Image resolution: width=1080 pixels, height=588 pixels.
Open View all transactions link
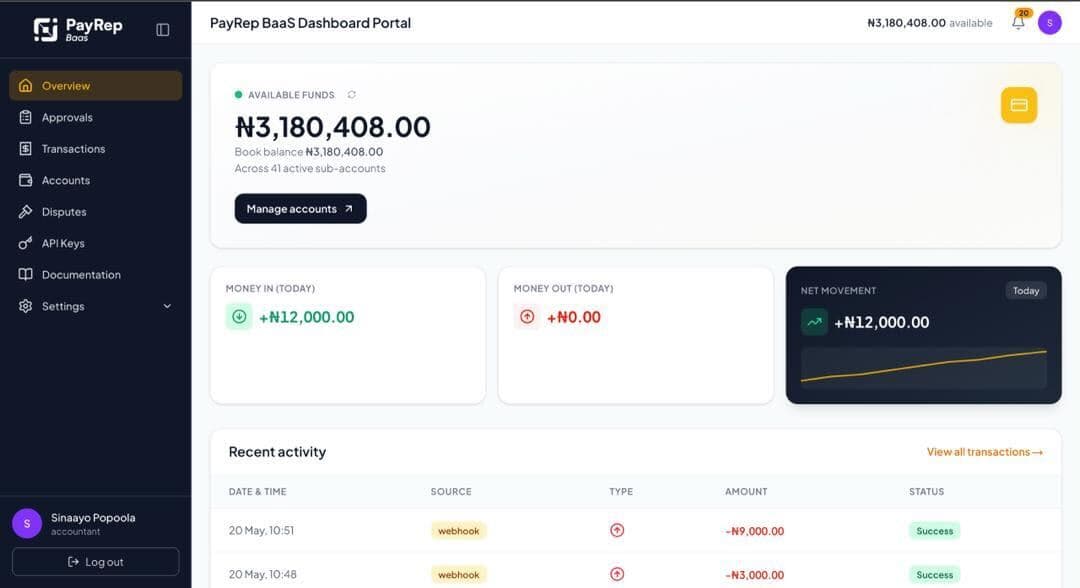[985, 452]
